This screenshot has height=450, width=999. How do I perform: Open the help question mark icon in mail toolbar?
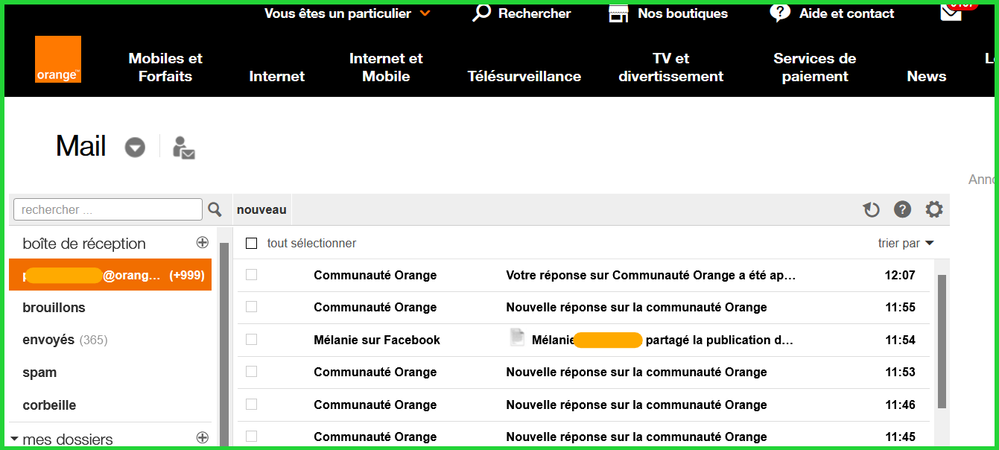click(902, 209)
